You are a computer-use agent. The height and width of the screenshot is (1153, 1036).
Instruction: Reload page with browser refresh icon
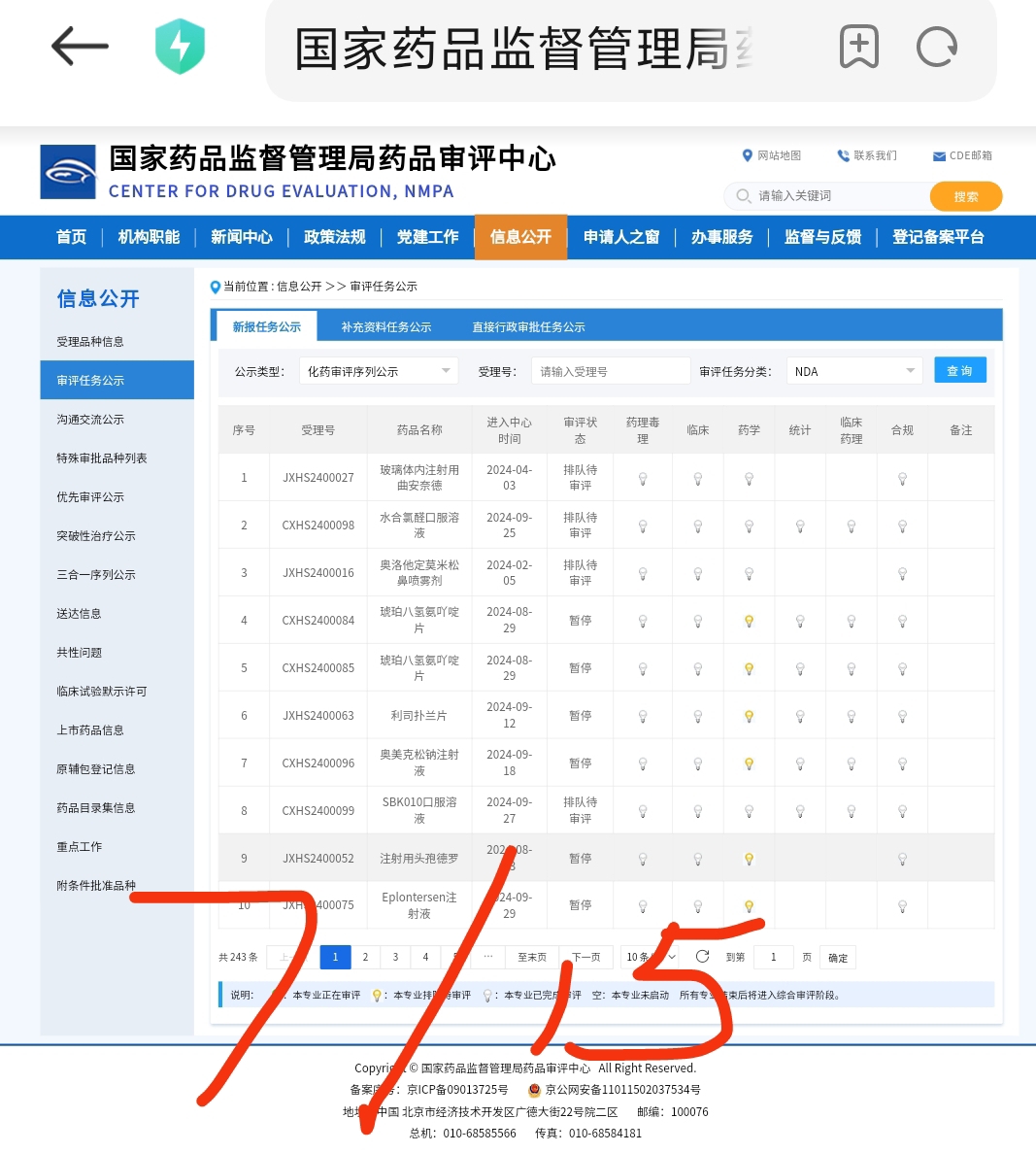point(937,47)
